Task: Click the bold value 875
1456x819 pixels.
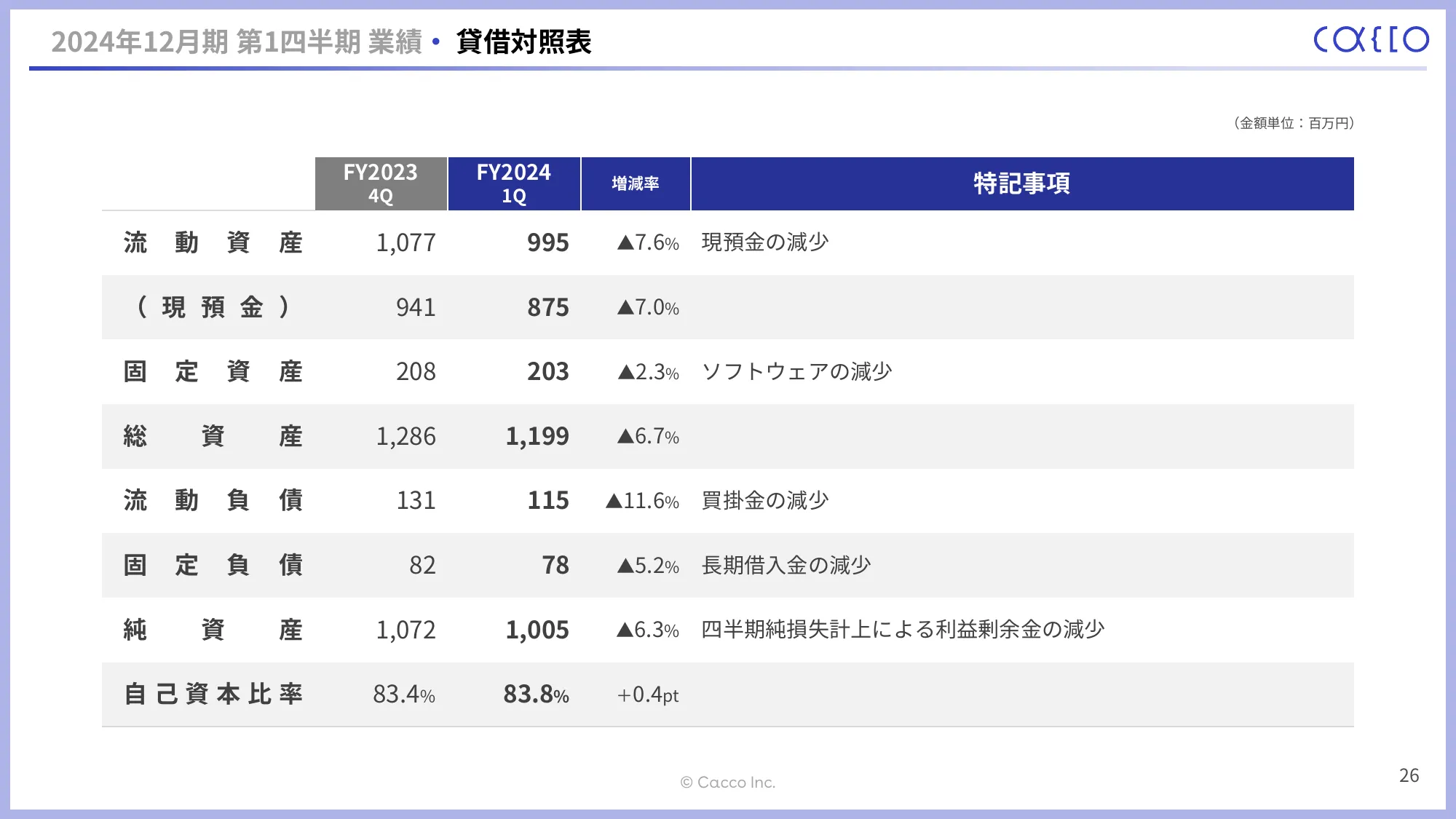Action: [548, 307]
